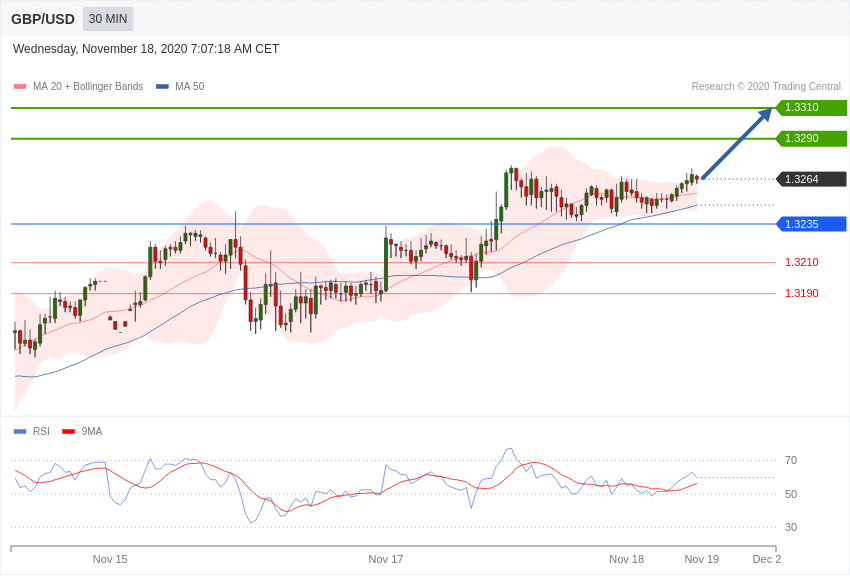850x576 pixels.
Task: Select the MA 20 + Bollinger Bands legend label
Action: tap(88, 86)
